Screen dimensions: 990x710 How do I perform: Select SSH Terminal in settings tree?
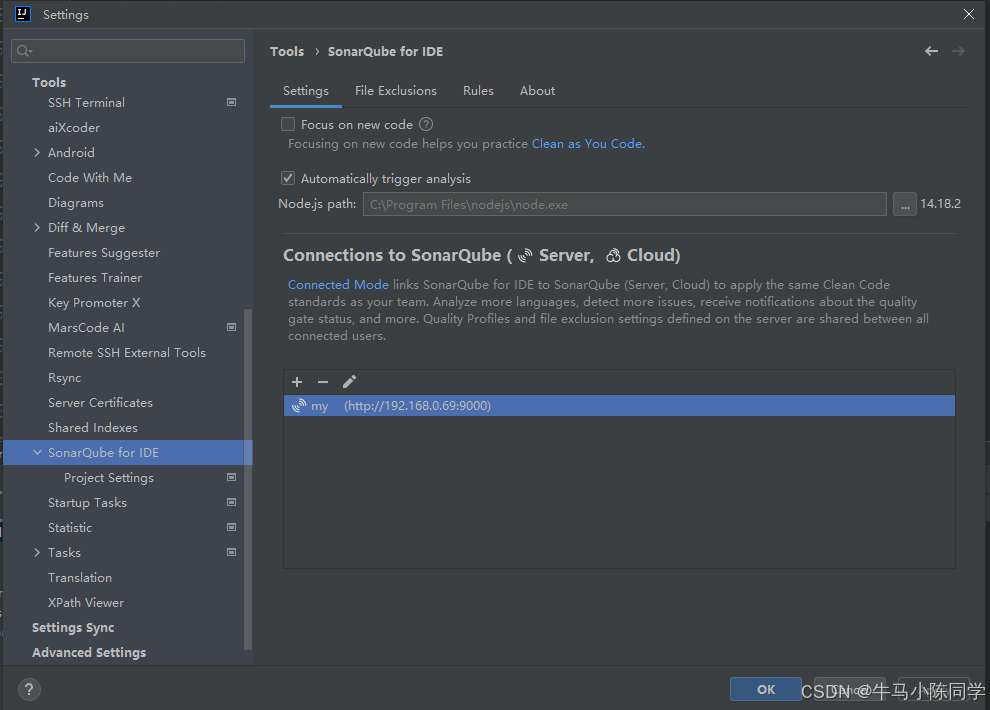[x=86, y=102]
